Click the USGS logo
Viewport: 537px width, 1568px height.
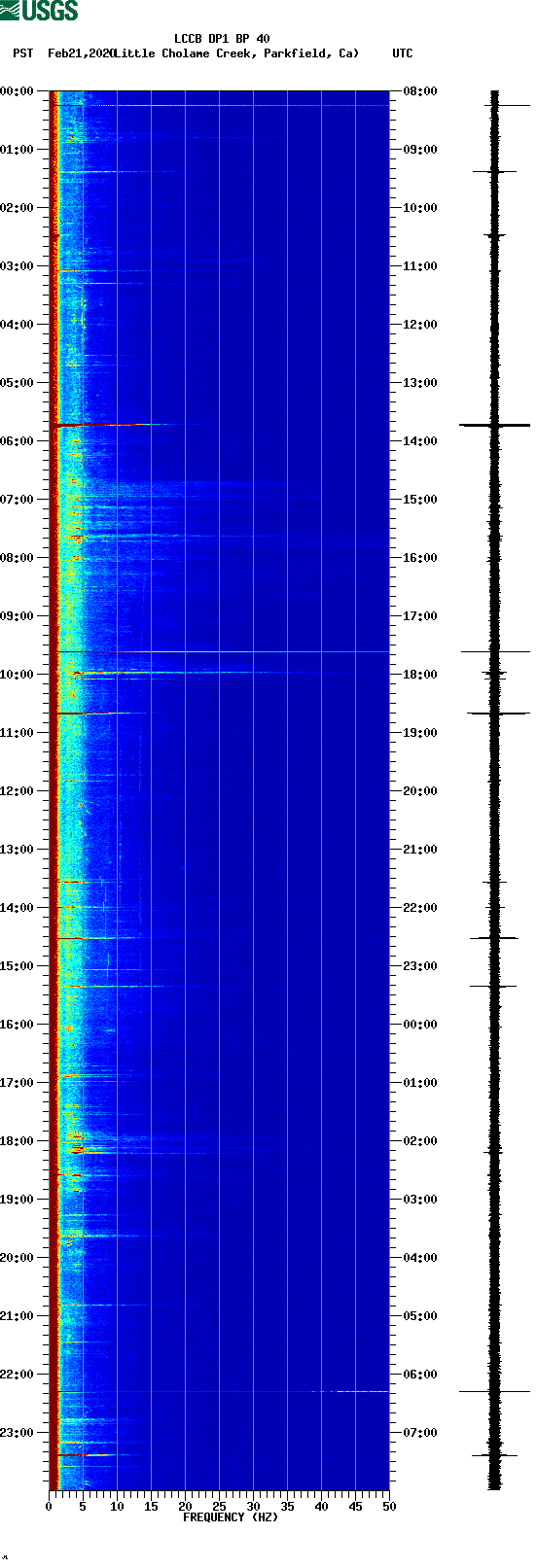coord(39,11)
